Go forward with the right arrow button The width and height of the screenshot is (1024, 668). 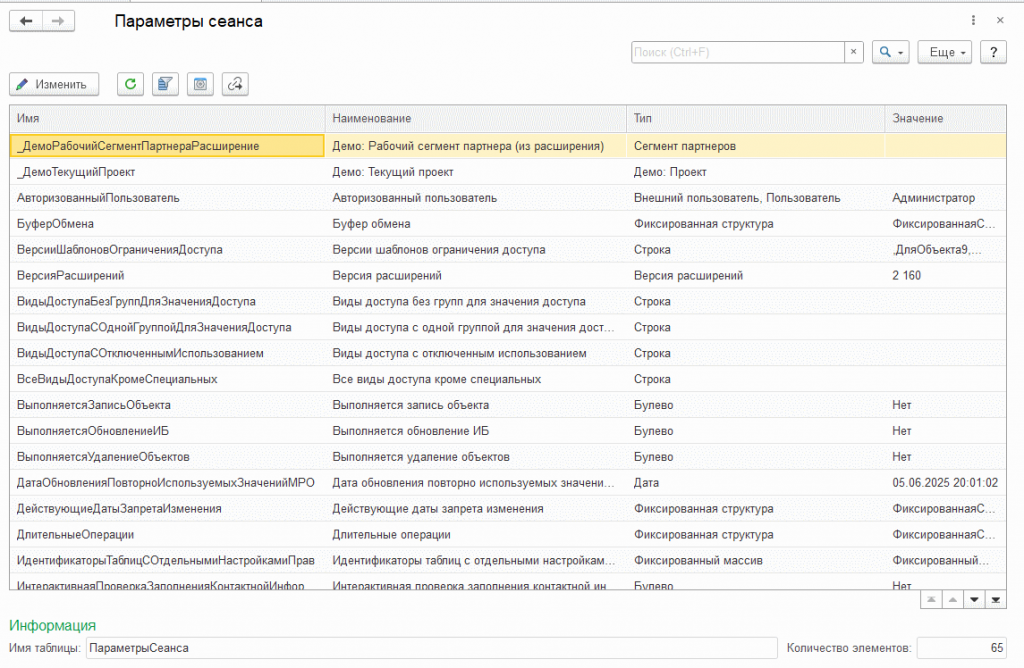(x=59, y=21)
